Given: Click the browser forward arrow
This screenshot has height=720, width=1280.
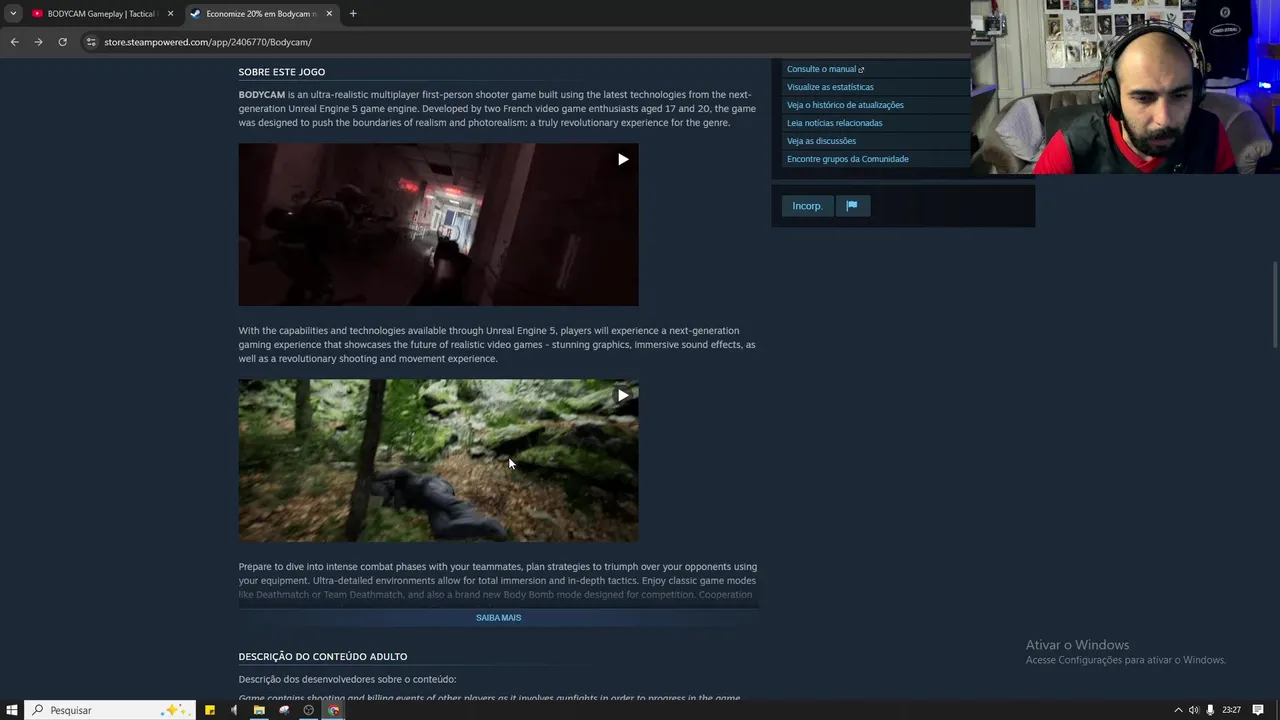Looking at the screenshot, I should 38,42.
